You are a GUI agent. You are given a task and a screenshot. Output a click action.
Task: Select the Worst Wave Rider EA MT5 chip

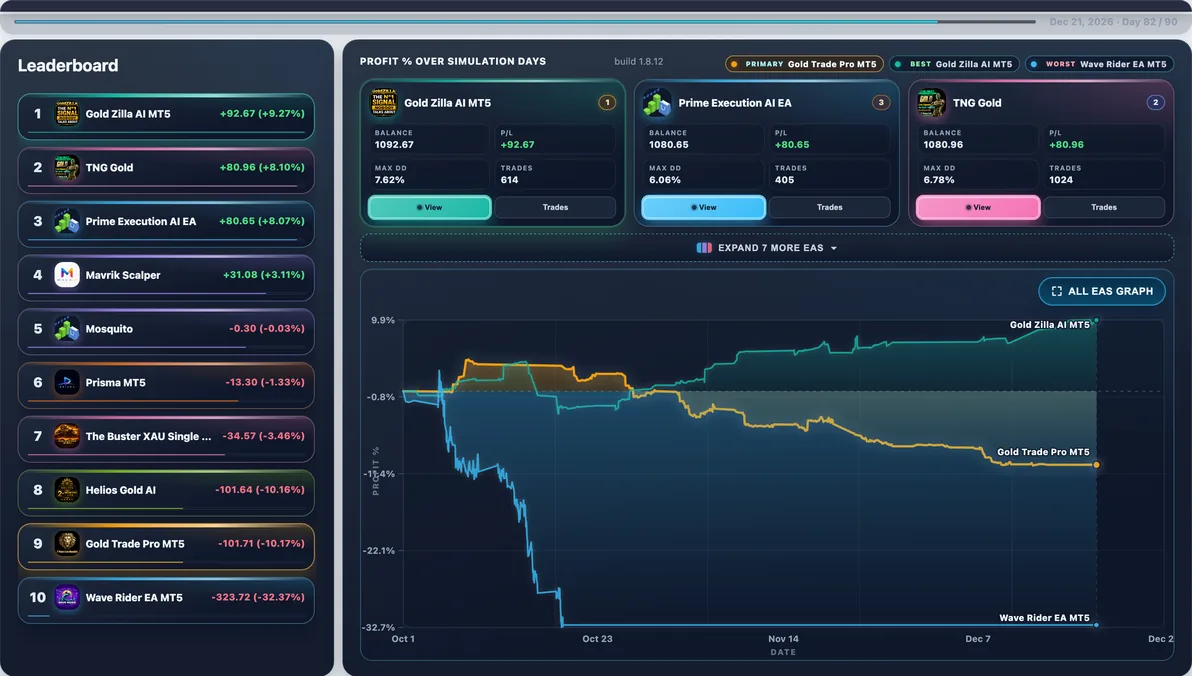pyautogui.click(x=1099, y=65)
